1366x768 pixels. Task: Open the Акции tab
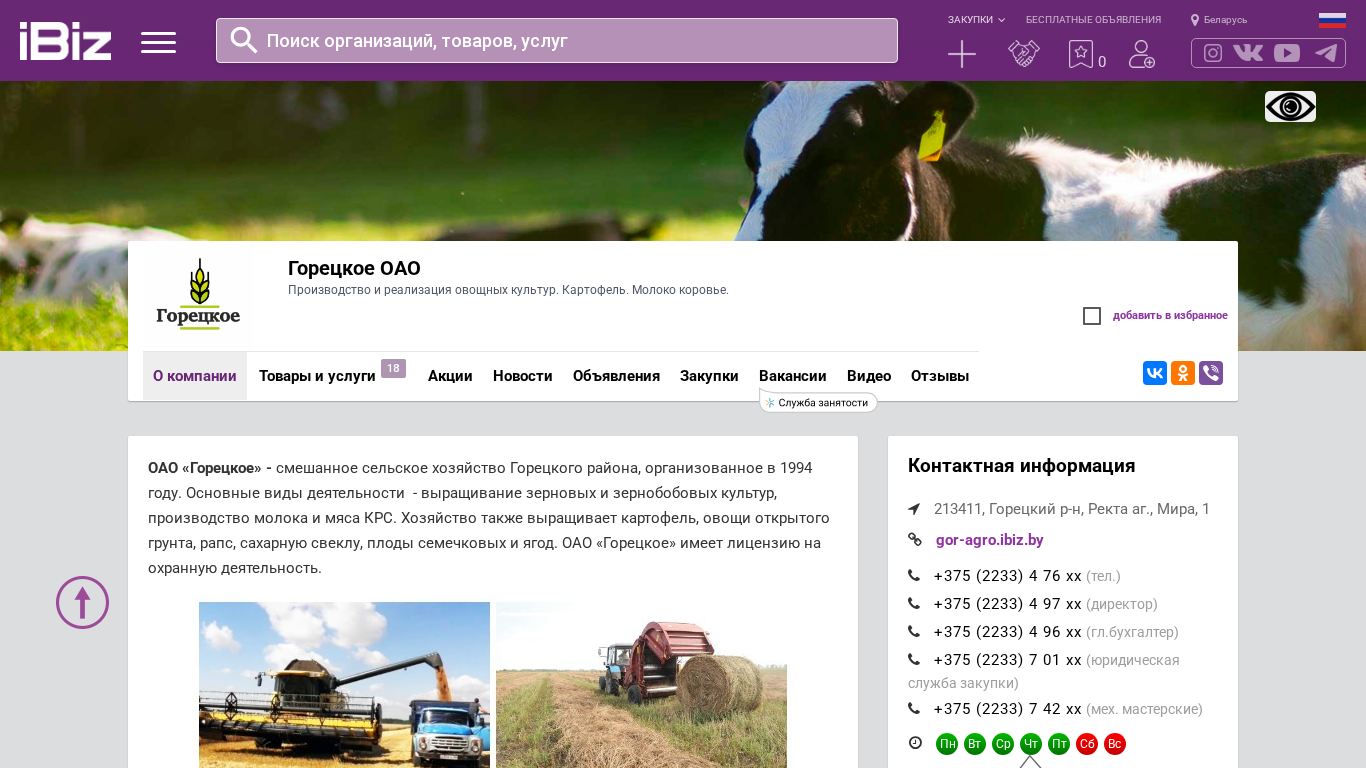pos(450,376)
